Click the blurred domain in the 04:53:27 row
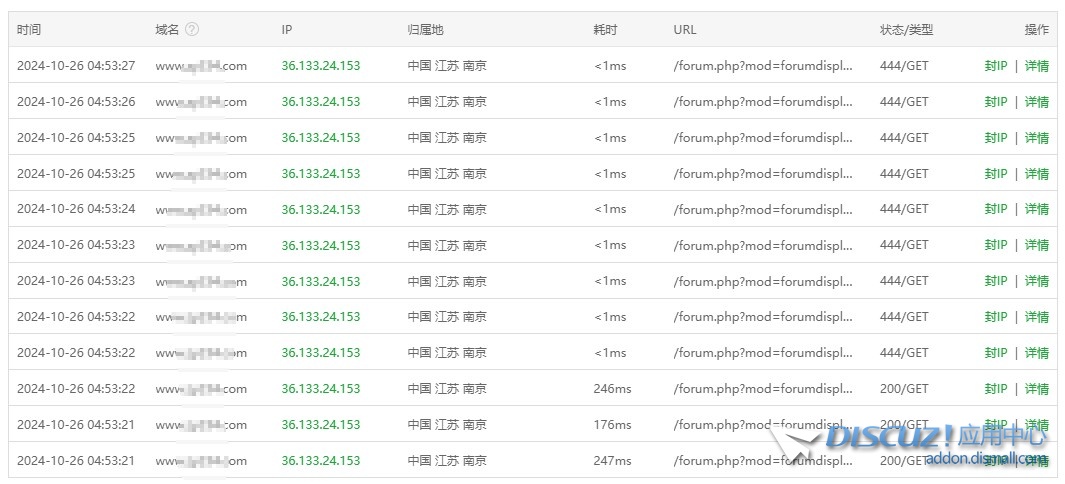 [201, 66]
